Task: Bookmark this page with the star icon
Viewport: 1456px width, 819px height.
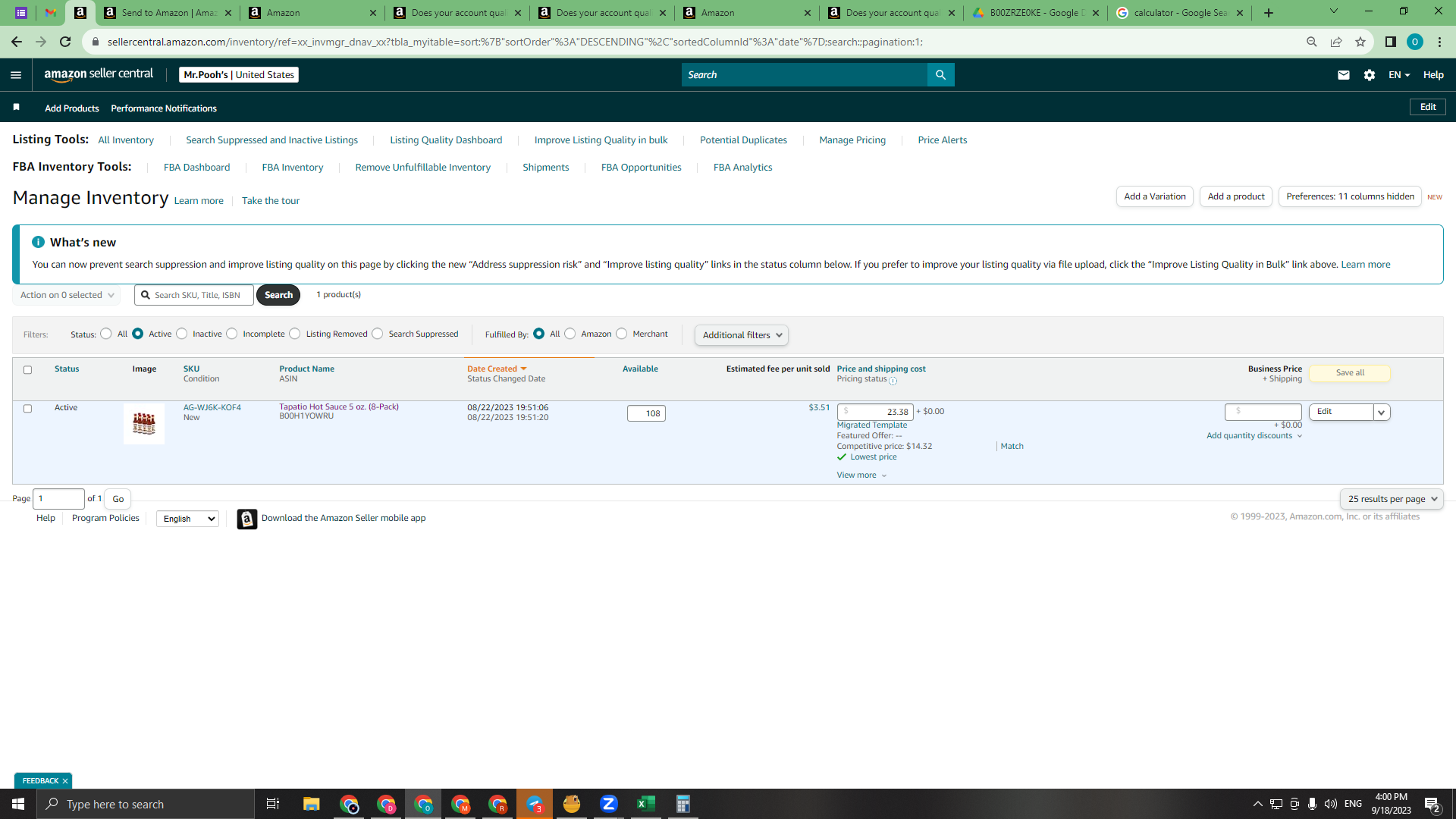Action: [x=1360, y=42]
